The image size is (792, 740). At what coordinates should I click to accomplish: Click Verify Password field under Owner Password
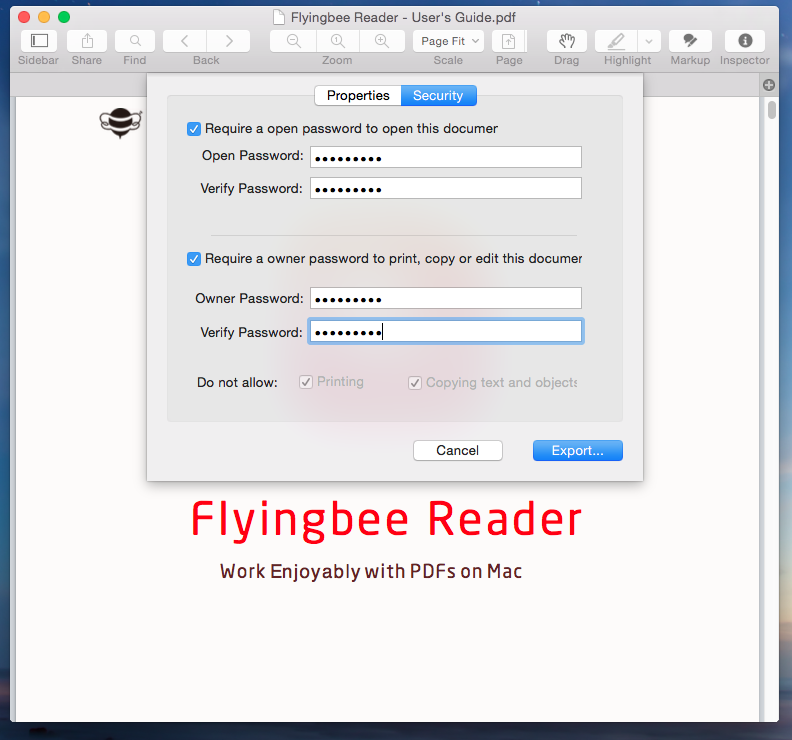tap(446, 331)
